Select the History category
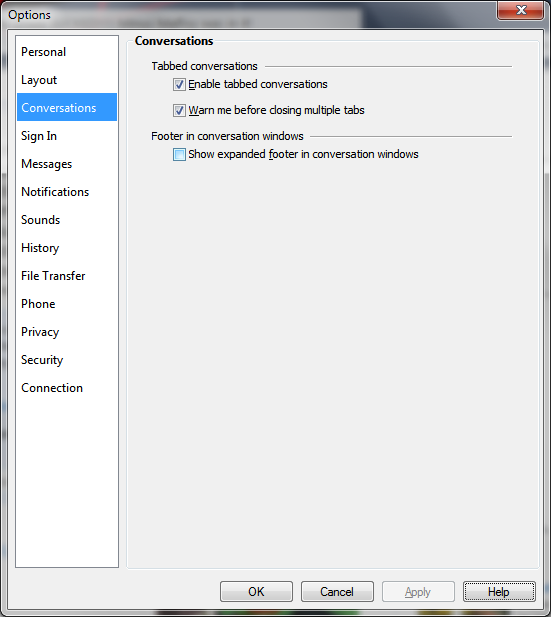Viewport: 551px width, 617px height. 67,248
